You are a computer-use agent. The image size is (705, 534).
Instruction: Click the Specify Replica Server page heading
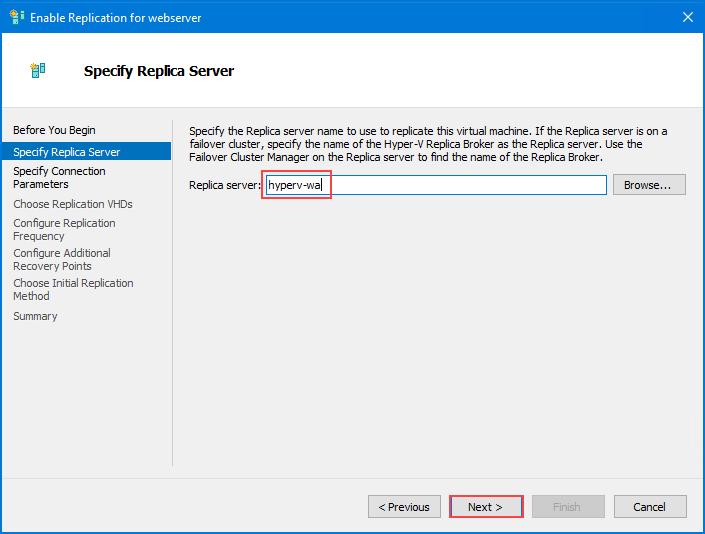coord(159,71)
